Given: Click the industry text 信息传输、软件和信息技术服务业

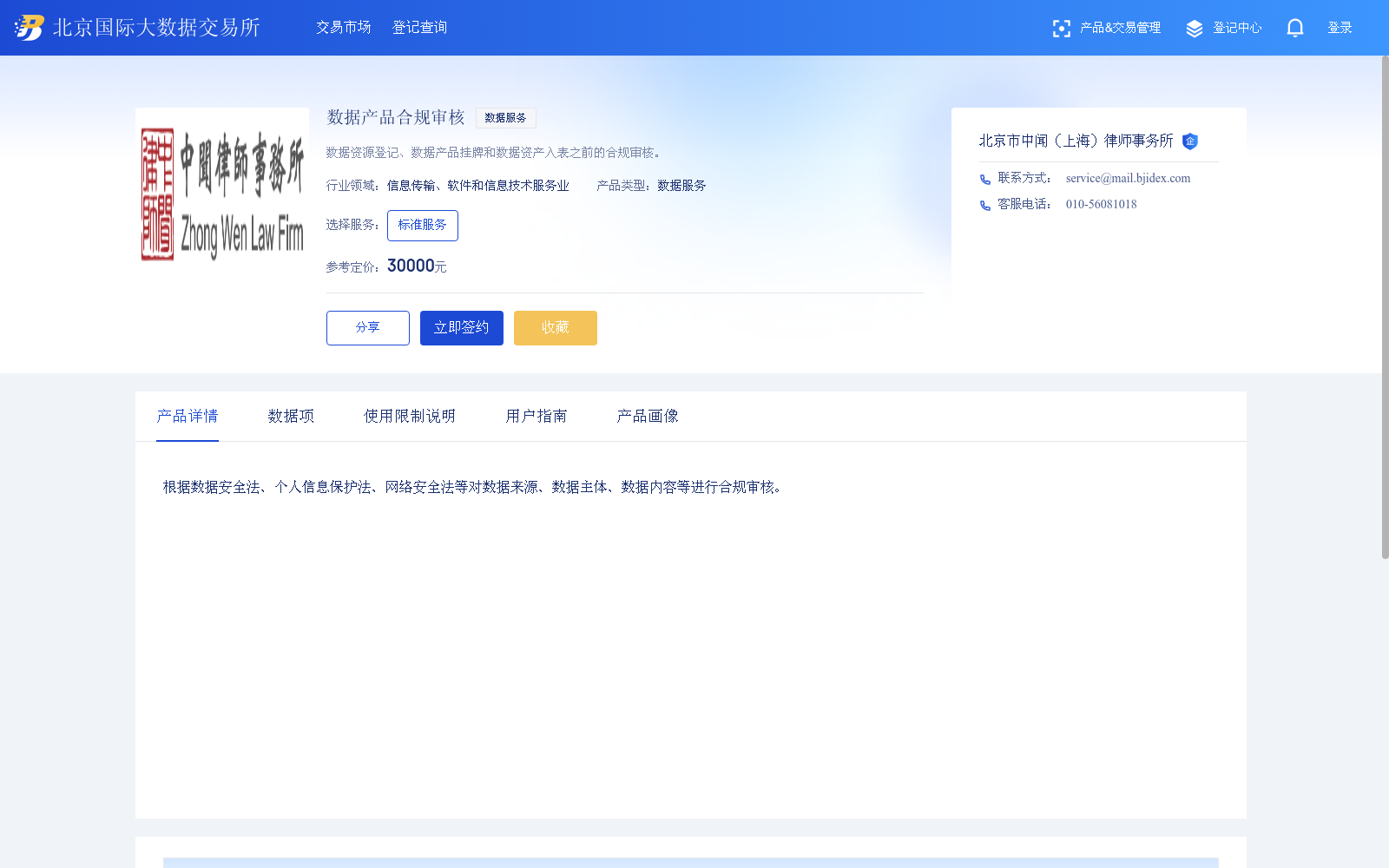Looking at the screenshot, I should tap(478, 186).
